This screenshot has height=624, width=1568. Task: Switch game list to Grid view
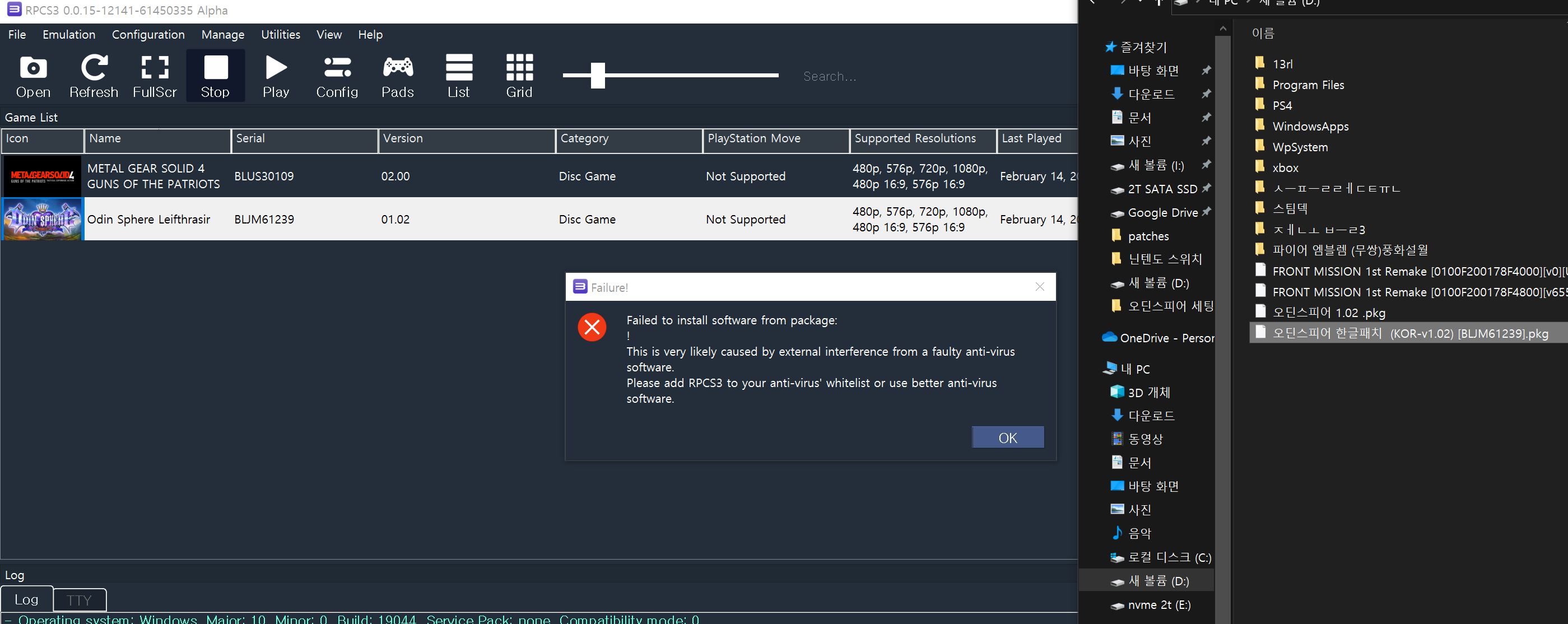click(x=519, y=76)
